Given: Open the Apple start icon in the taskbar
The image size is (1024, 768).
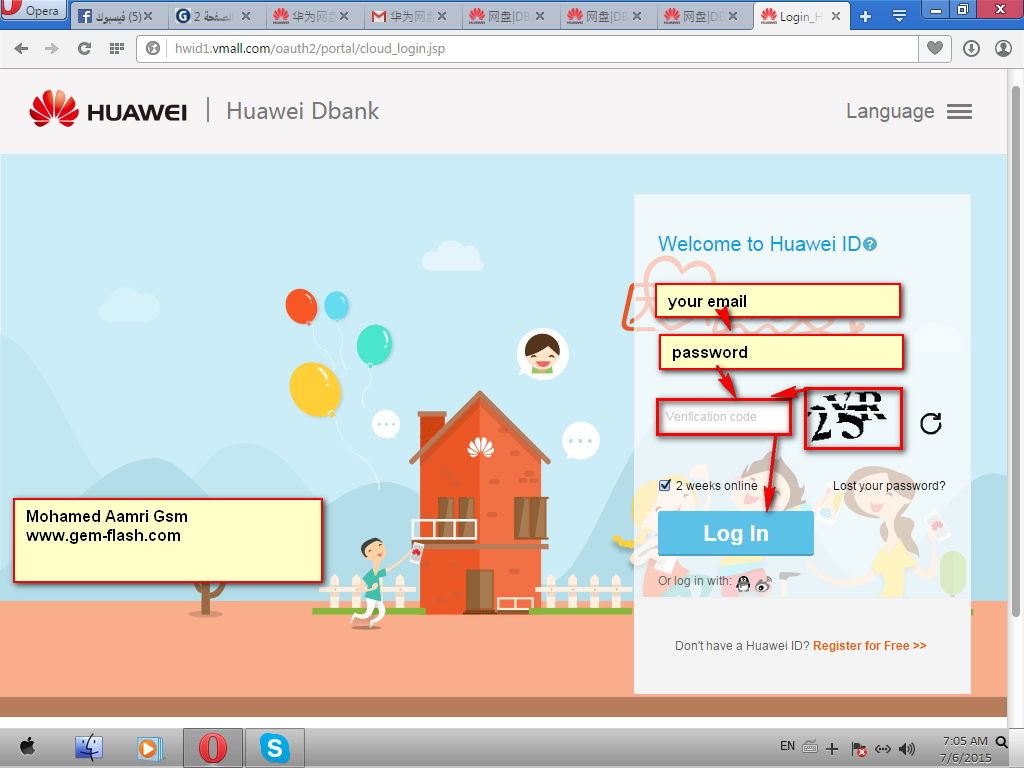Looking at the screenshot, I should click(x=27, y=746).
